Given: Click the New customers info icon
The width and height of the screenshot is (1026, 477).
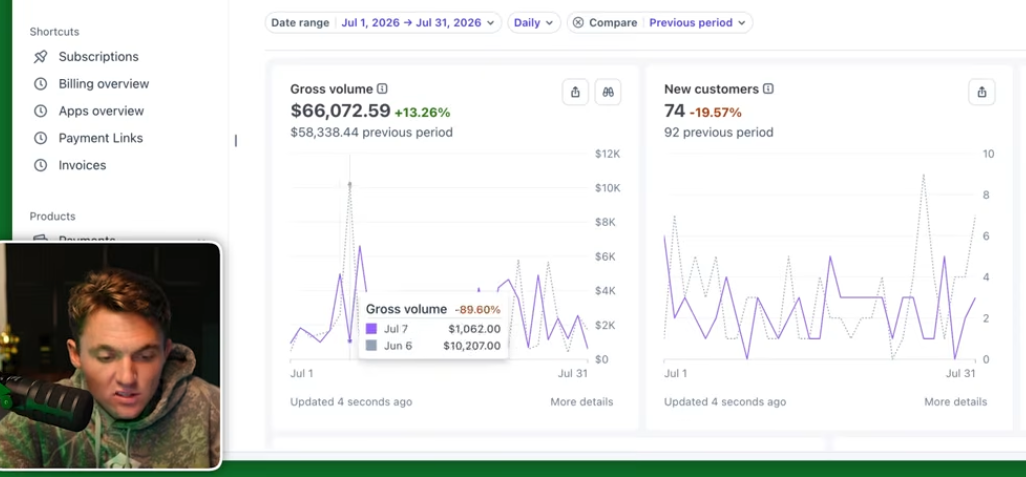Looking at the screenshot, I should coord(768,88).
